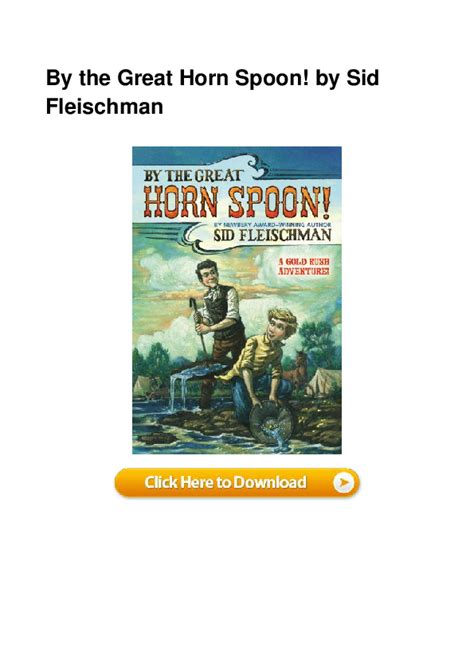474x670 pixels.
Task: Click the red HORN SPOON! cover title
Action: pyautogui.click(x=237, y=202)
